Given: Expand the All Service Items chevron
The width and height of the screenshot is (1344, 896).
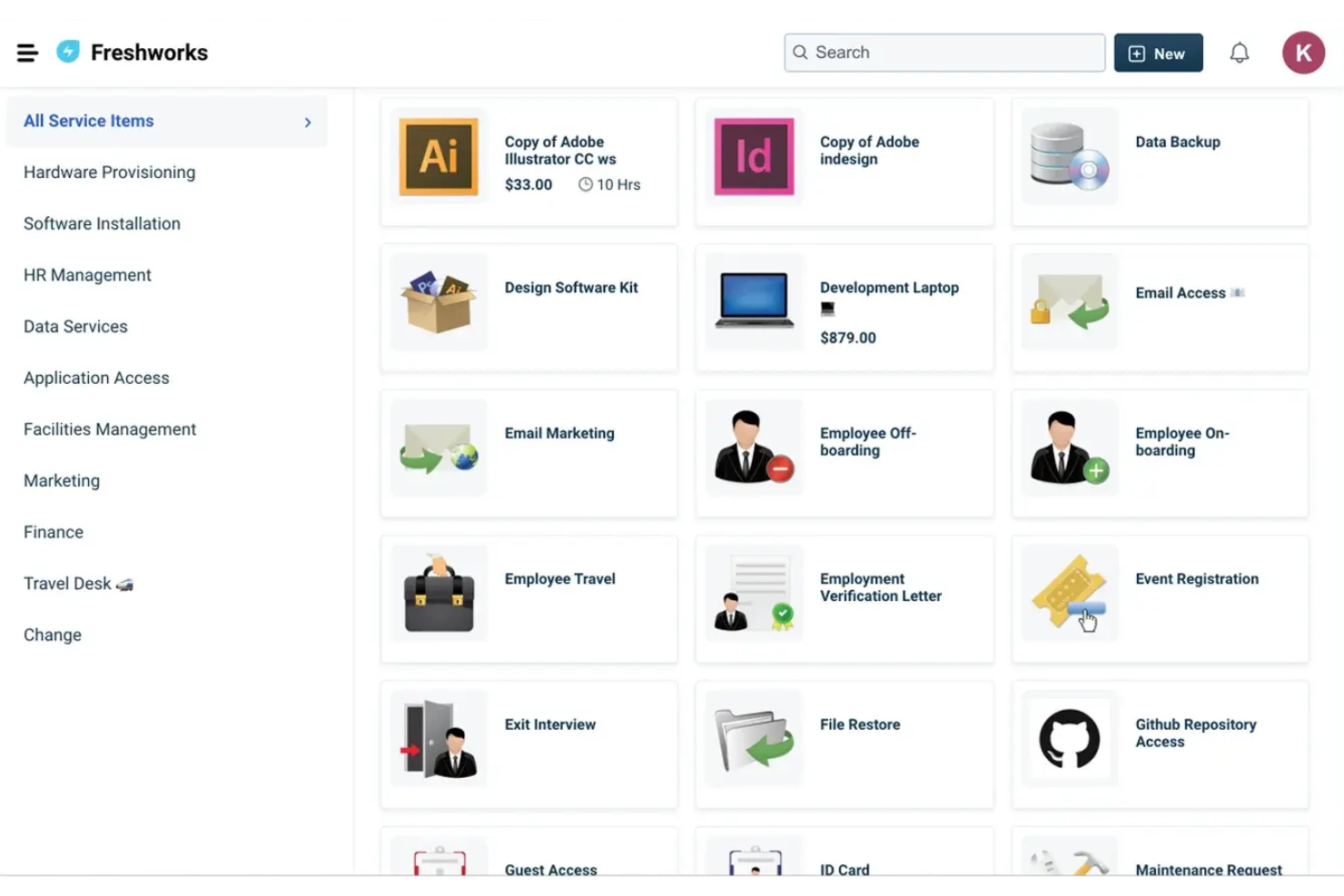Looking at the screenshot, I should (x=308, y=121).
